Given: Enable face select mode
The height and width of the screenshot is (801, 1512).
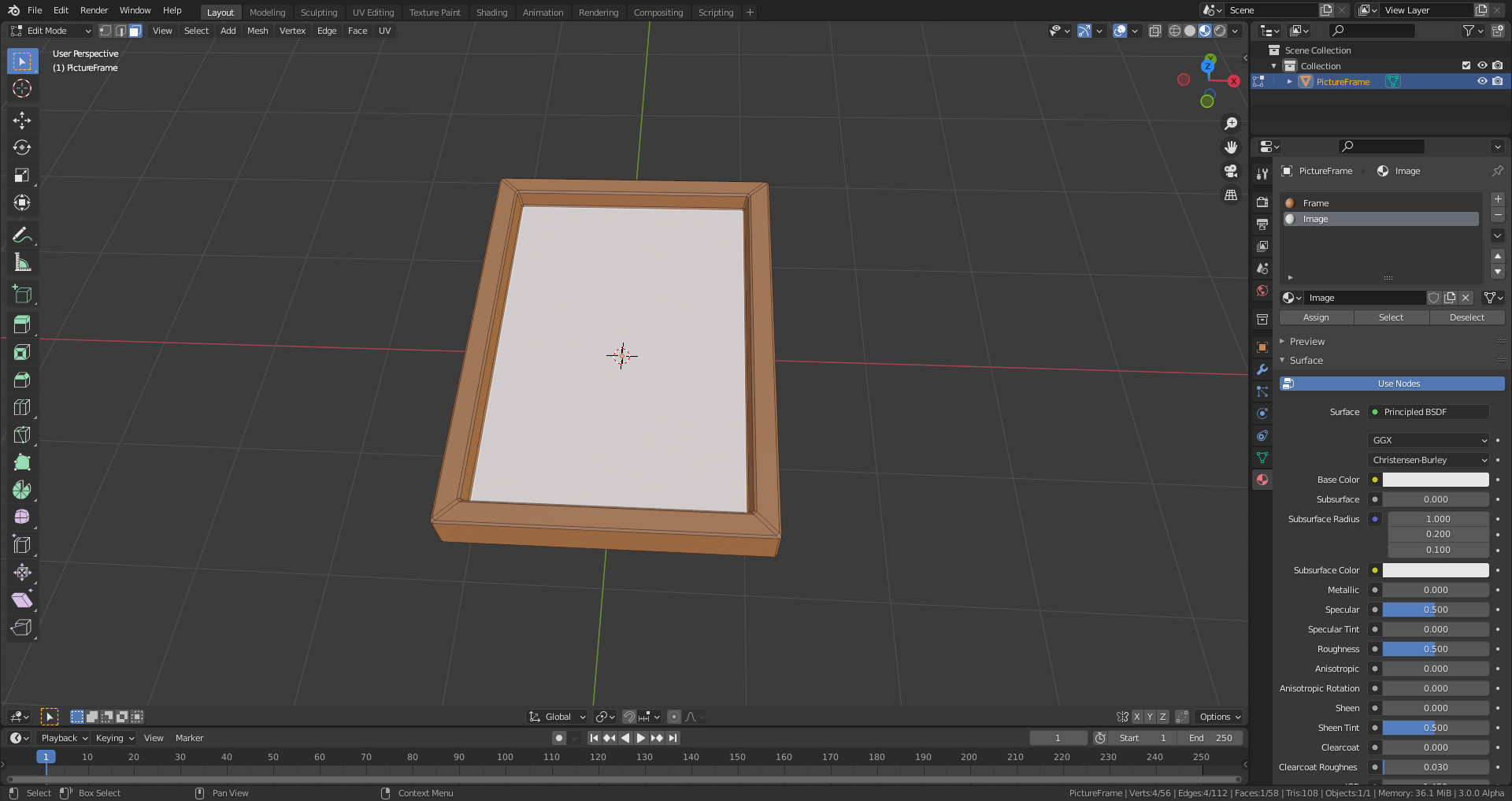Looking at the screenshot, I should [x=135, y=31].
